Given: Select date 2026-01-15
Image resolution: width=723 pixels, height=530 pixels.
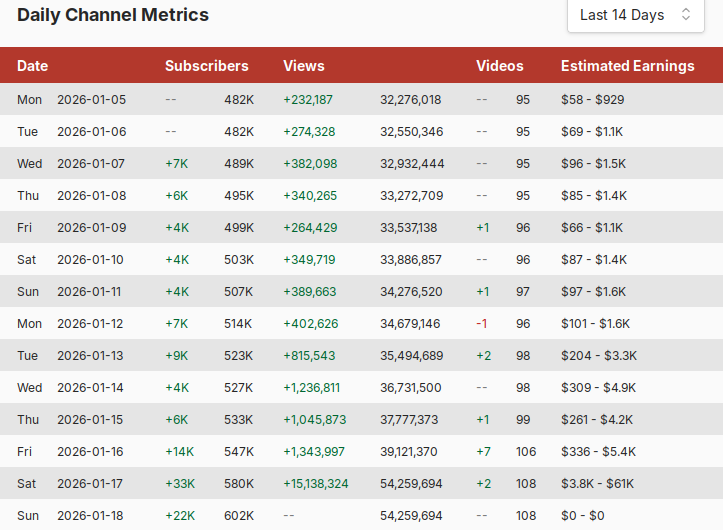Looking at the screenshot, I should [x=90, y=420].
